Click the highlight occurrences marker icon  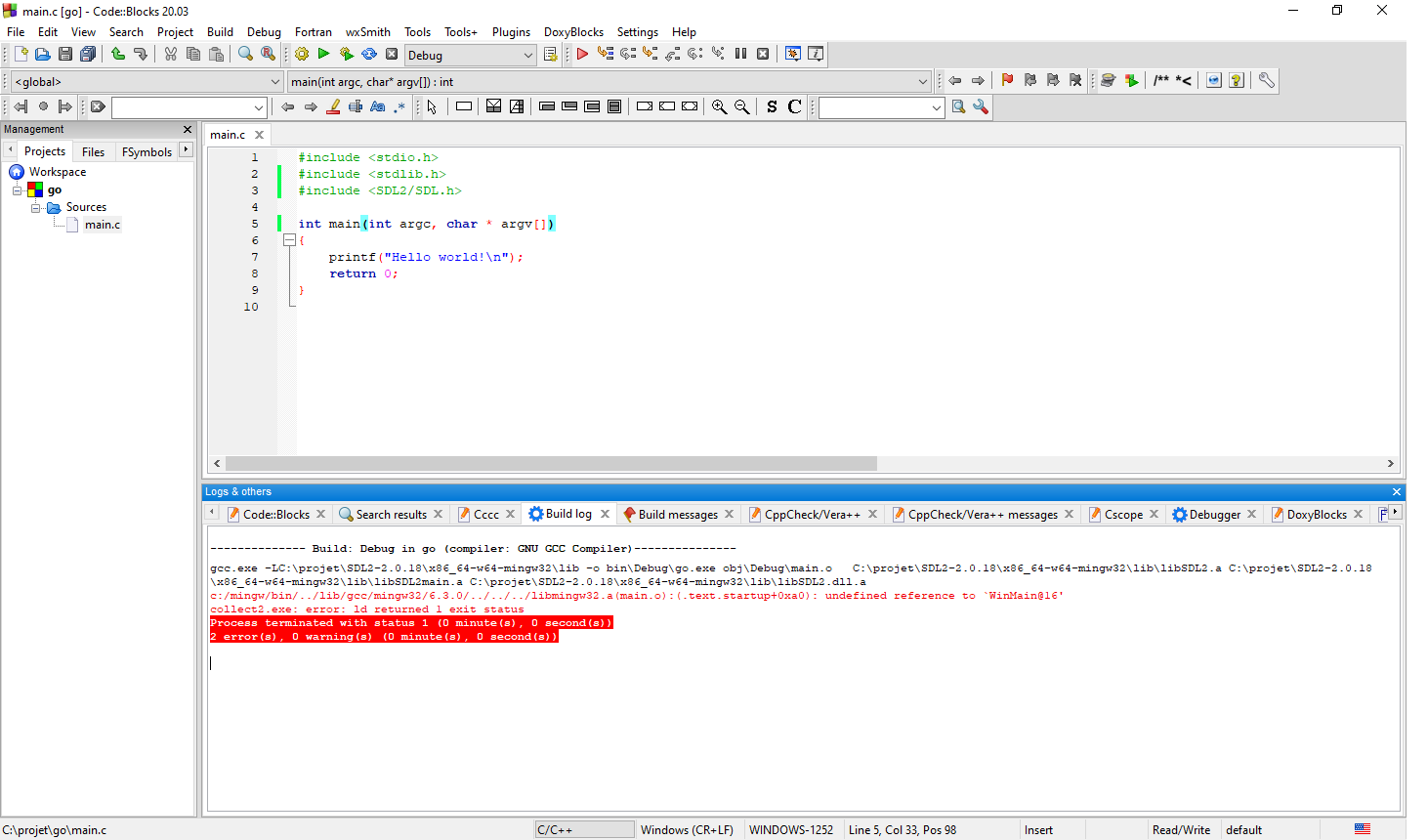click(333, 106)
